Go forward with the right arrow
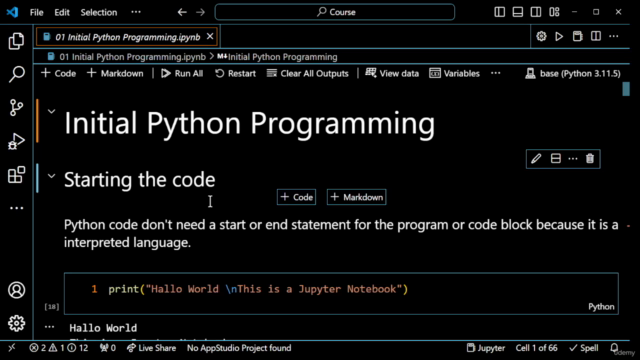Image resolution: width=640 pixels, height=360 pixels. click(200, 12)
